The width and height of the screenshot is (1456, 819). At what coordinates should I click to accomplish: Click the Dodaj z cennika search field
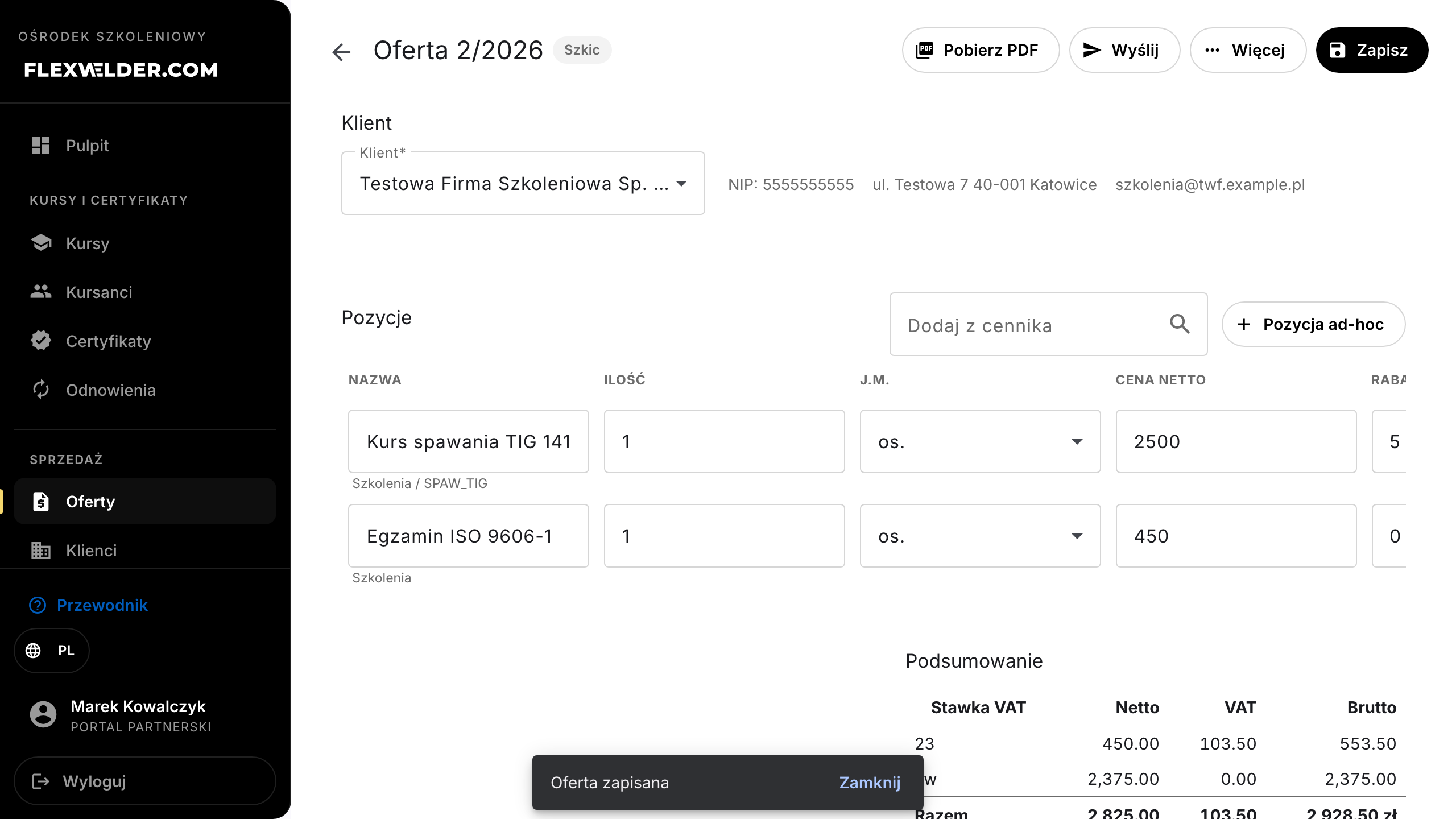(x=1049, y=325)
